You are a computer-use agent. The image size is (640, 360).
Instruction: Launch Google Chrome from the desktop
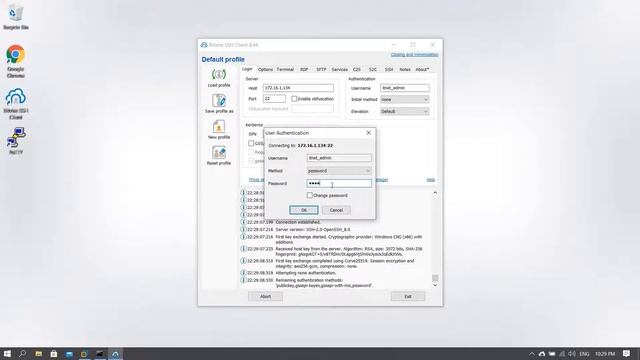[x=16, y=61]
